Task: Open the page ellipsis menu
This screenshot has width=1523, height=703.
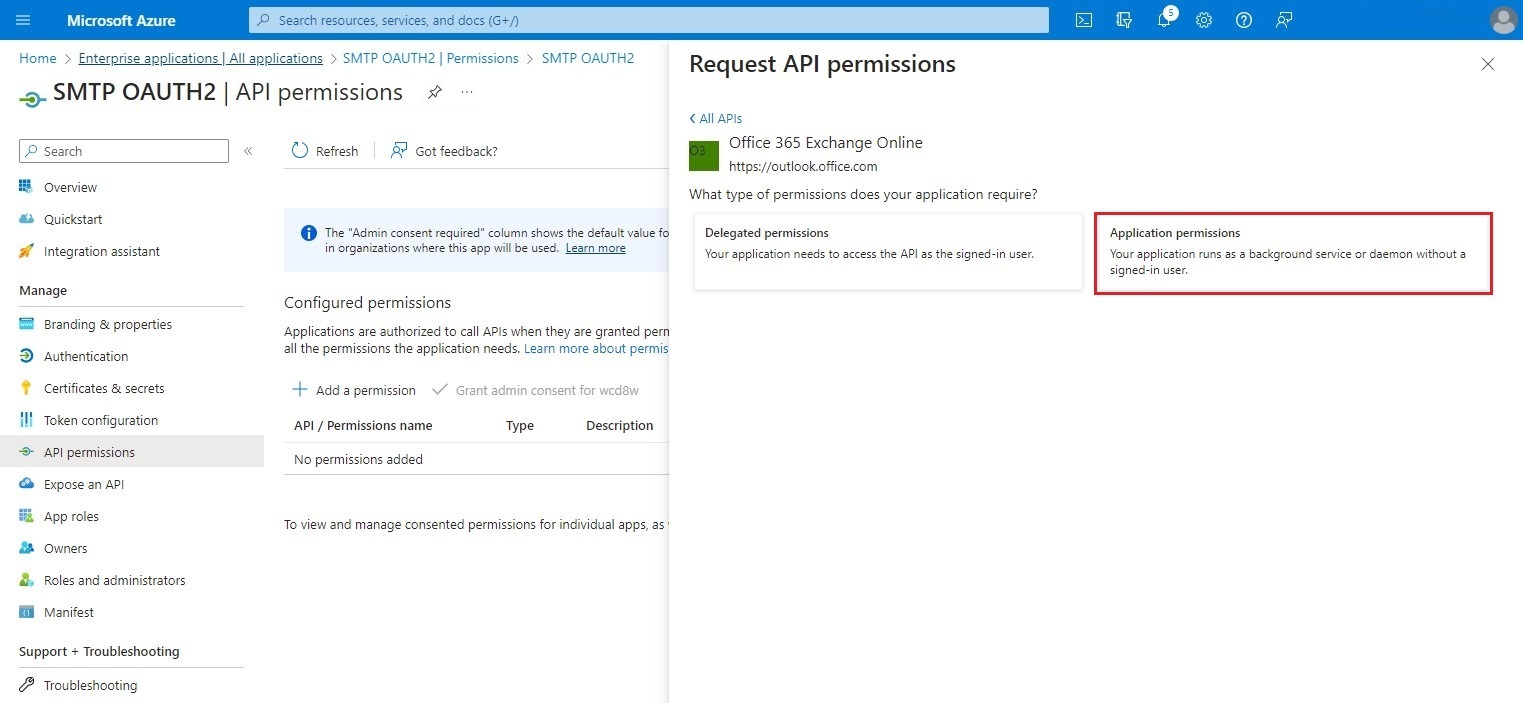Action: 466,92
